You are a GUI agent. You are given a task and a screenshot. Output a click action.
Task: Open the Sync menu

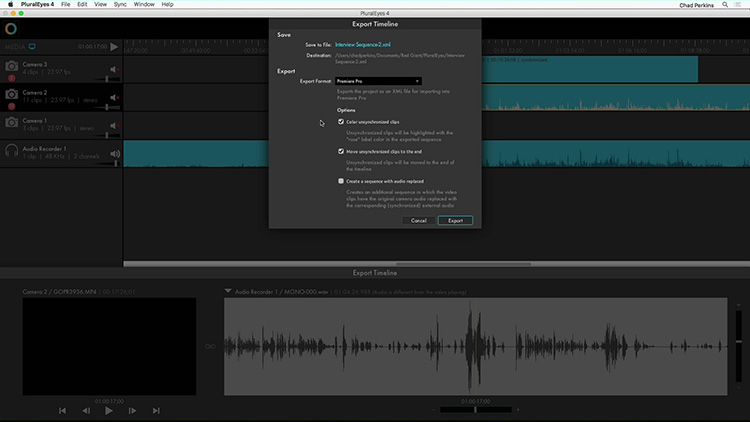pos(120,4)
